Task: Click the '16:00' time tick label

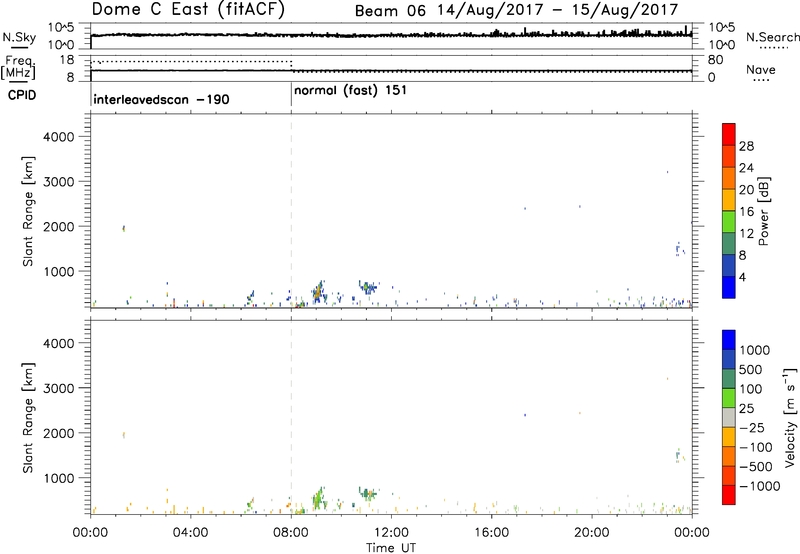Action: (491, 533)
